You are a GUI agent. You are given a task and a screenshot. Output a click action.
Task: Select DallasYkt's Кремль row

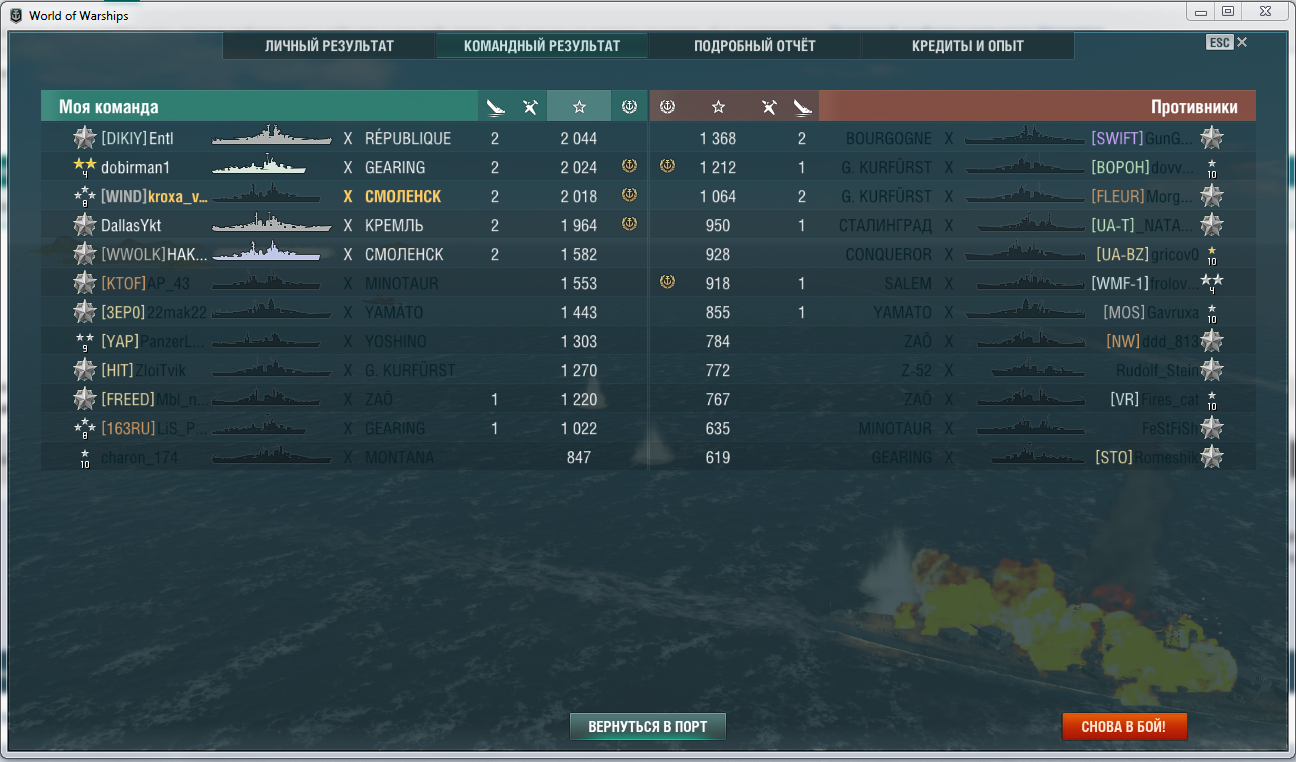(344, 225)
